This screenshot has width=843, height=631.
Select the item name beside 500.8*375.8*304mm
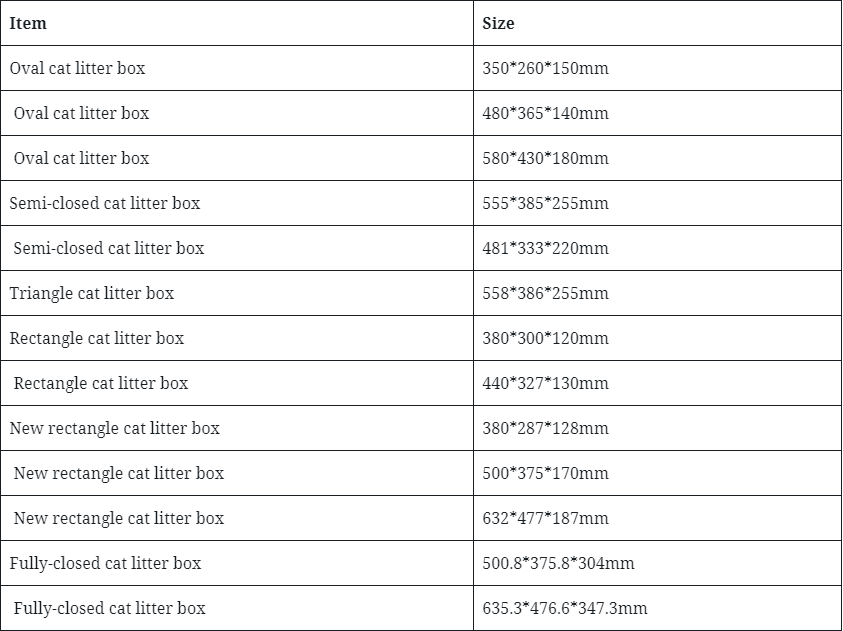coord(105,563)
